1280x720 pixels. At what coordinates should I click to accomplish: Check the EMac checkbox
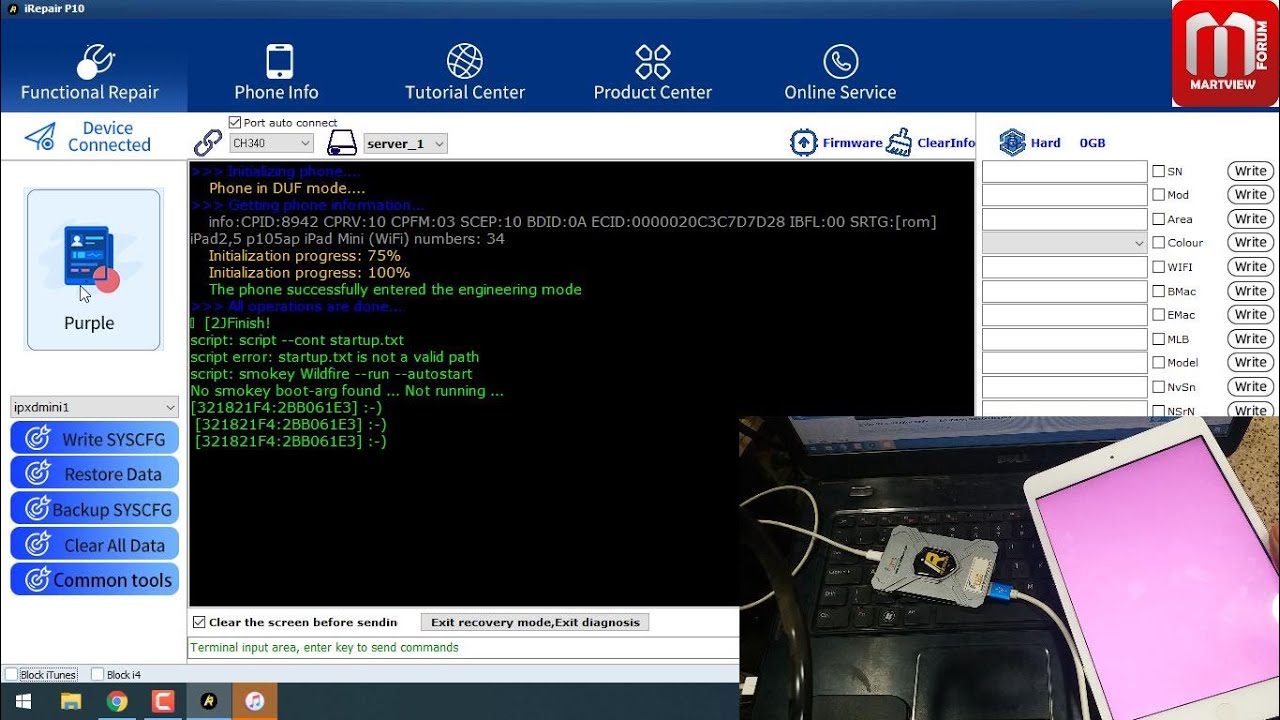1158,315
